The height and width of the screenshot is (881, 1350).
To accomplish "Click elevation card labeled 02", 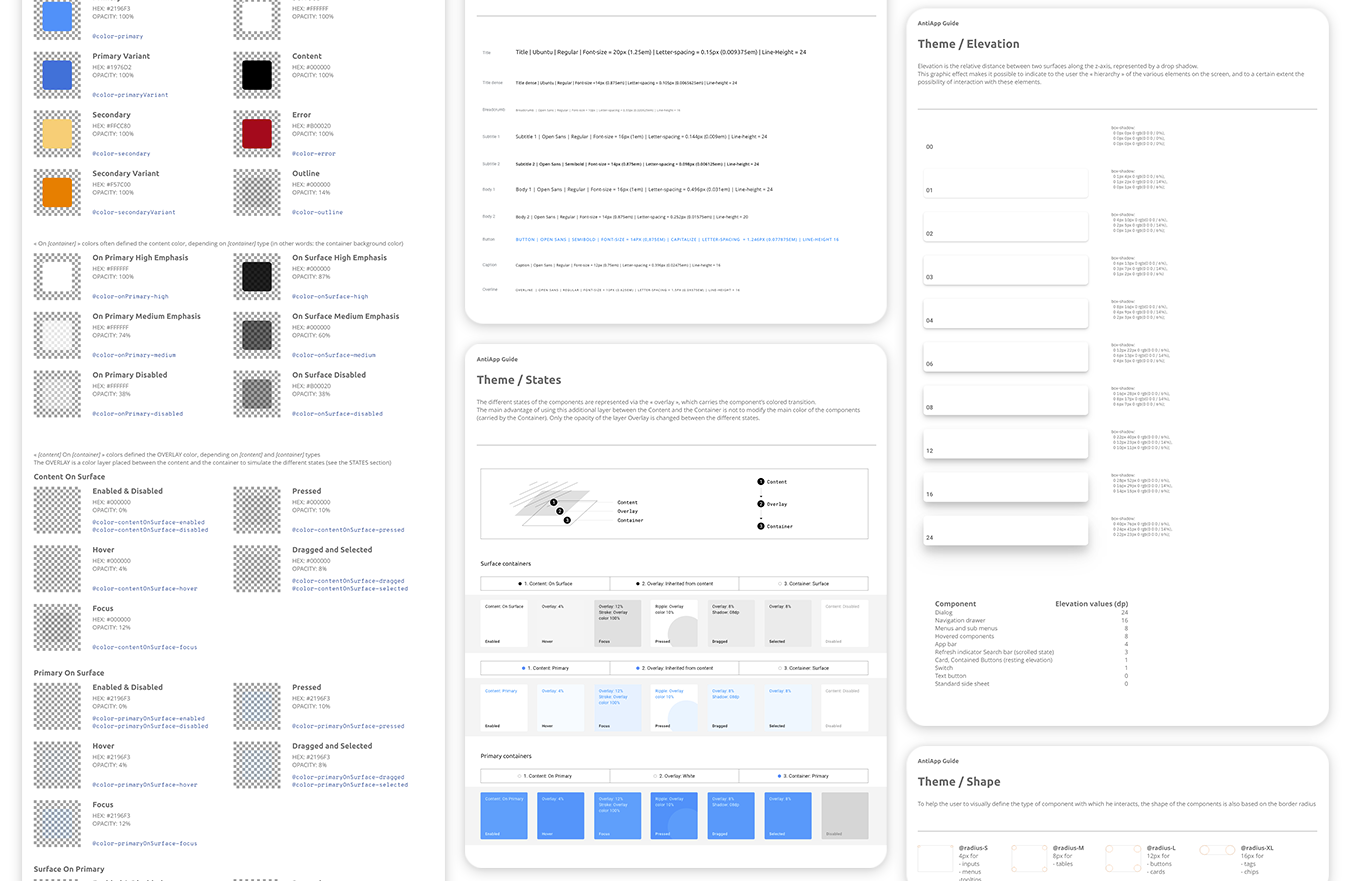I will click(1005, 226).
